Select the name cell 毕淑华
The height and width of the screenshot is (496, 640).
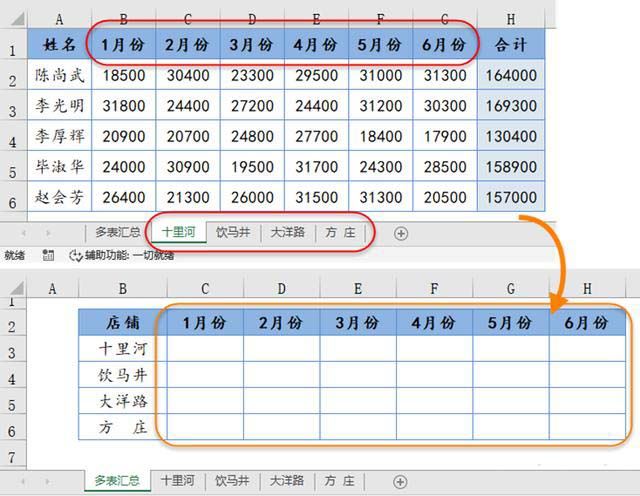point(60,167)
